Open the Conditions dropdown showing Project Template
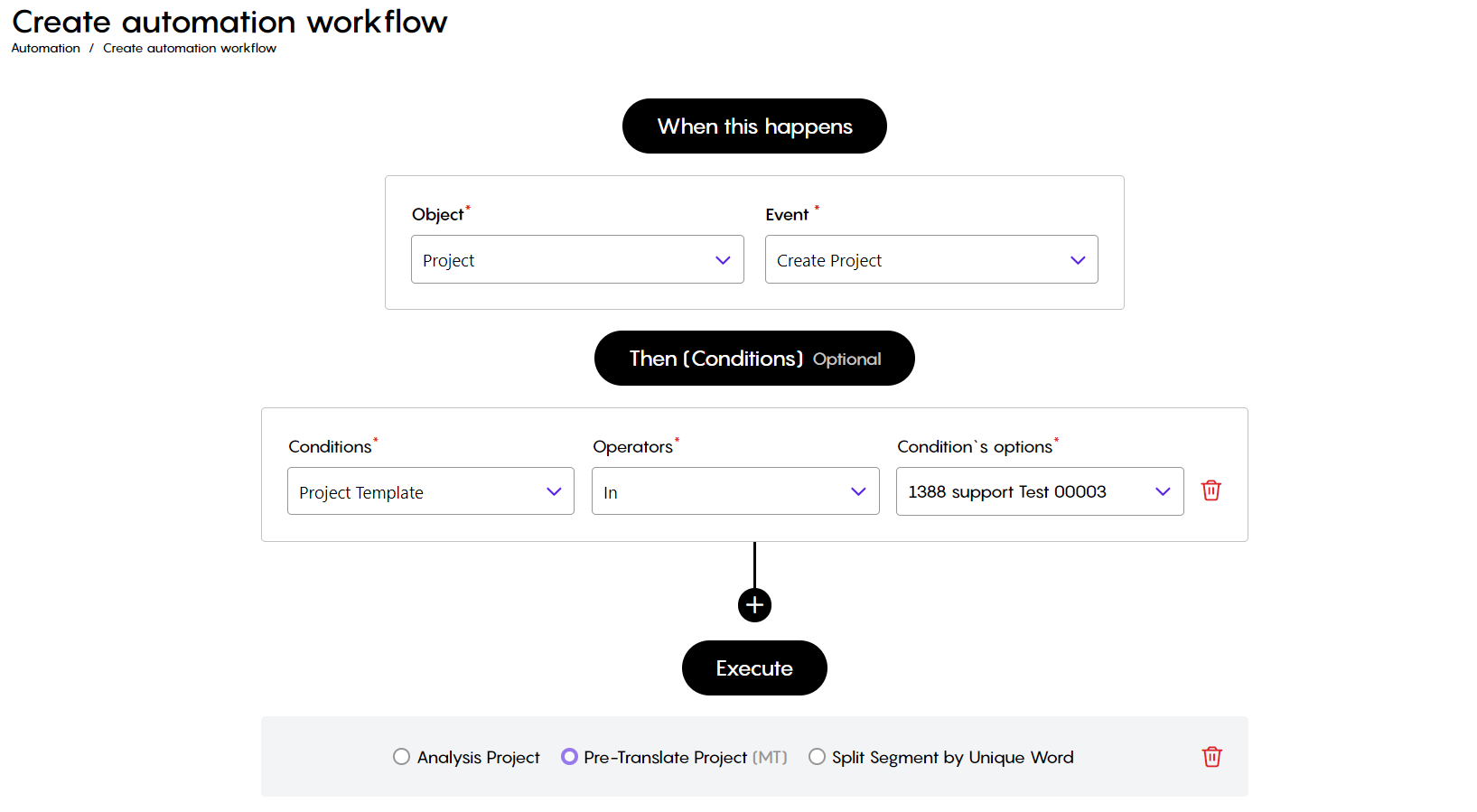 pos(431,491)
